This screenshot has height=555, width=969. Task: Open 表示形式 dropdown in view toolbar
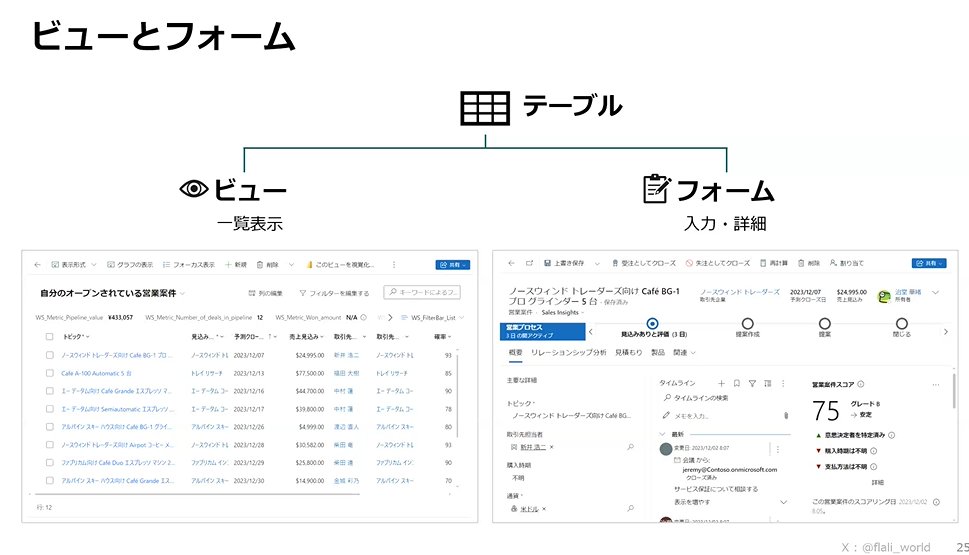pyautogui.click(x=74, y=265)
